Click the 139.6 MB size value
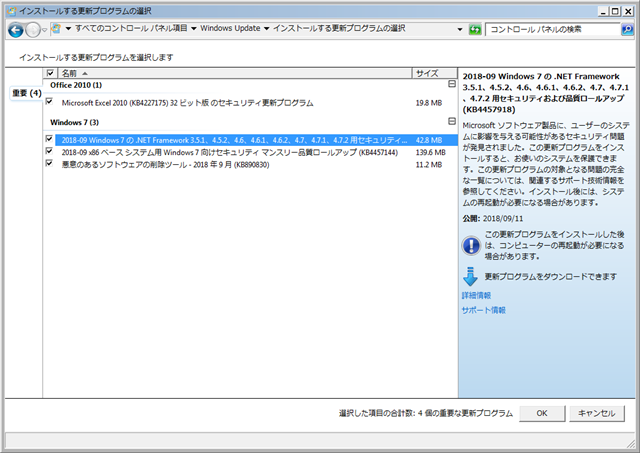The width and height of the screenshot is (640, 453). point(430,152)
